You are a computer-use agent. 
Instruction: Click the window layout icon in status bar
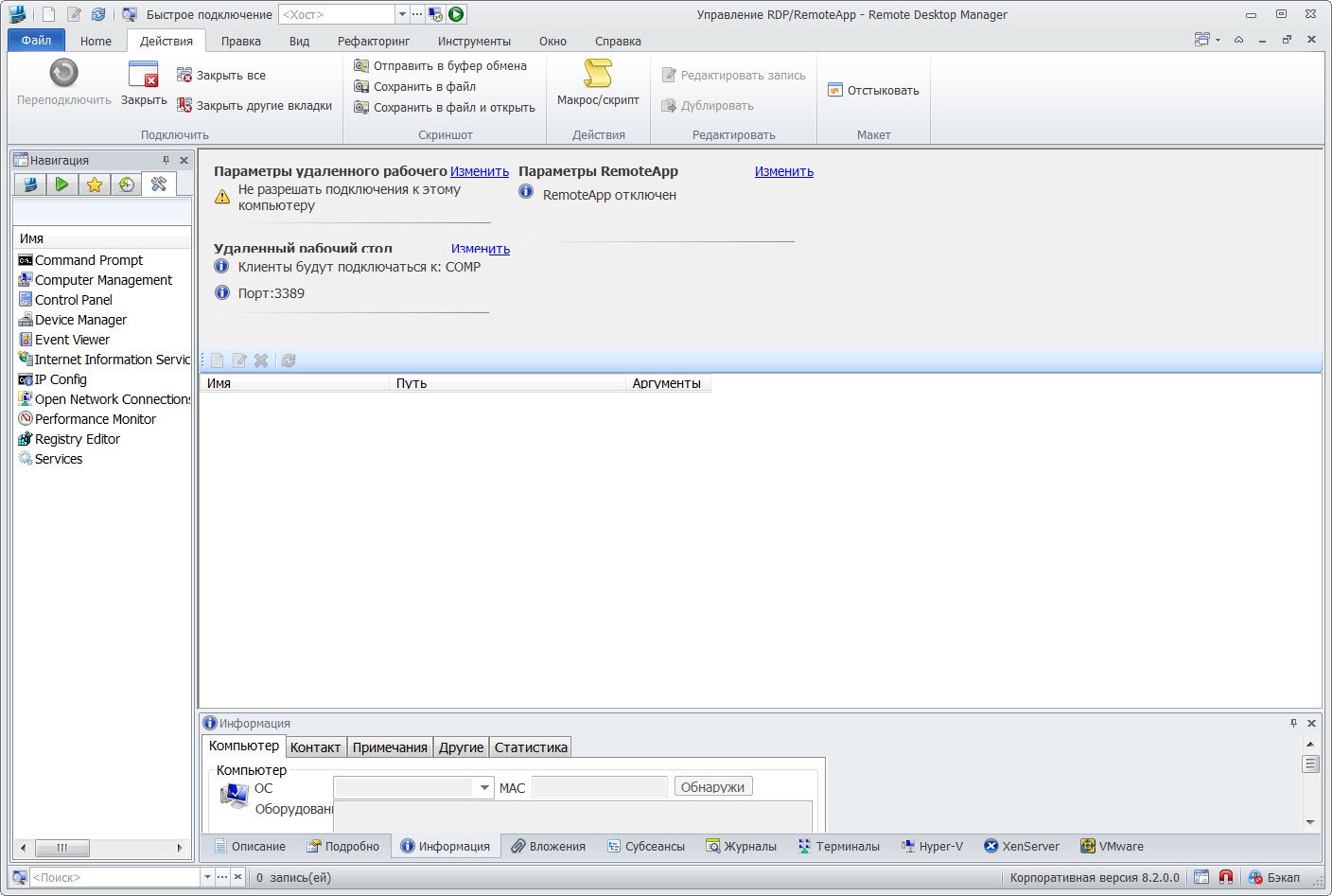pos(1201,877)
